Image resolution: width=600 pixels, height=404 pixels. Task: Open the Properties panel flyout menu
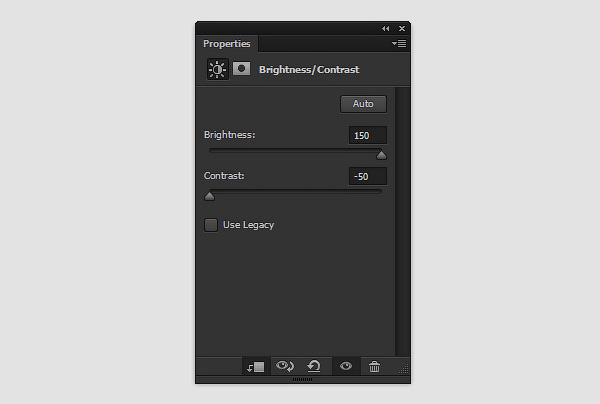399,44
